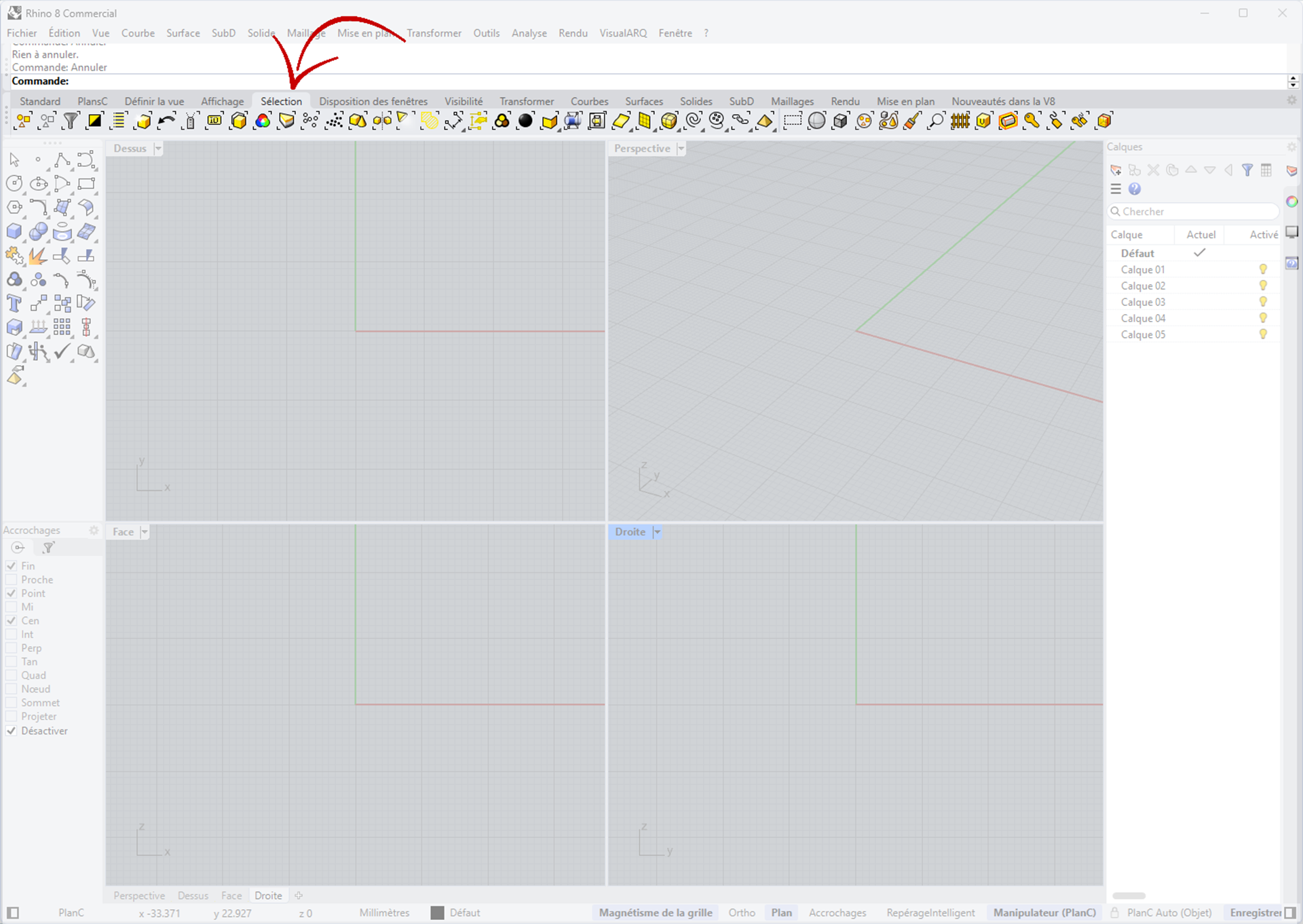Click the Défaut layer color swatch in status bar

pos(438,913)
